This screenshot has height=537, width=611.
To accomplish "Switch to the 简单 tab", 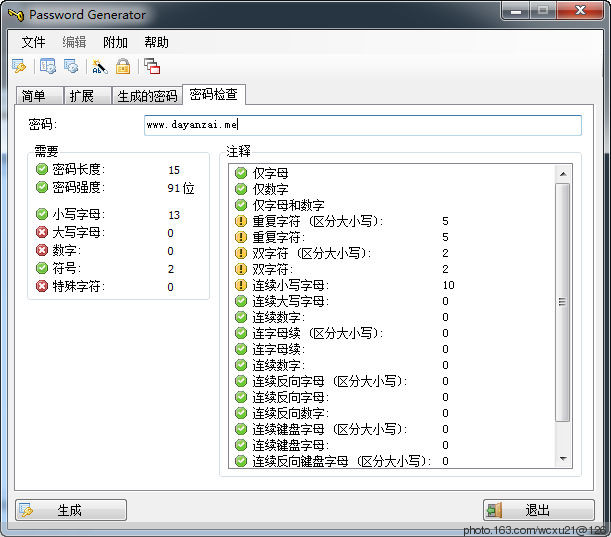I will (39, 96).
